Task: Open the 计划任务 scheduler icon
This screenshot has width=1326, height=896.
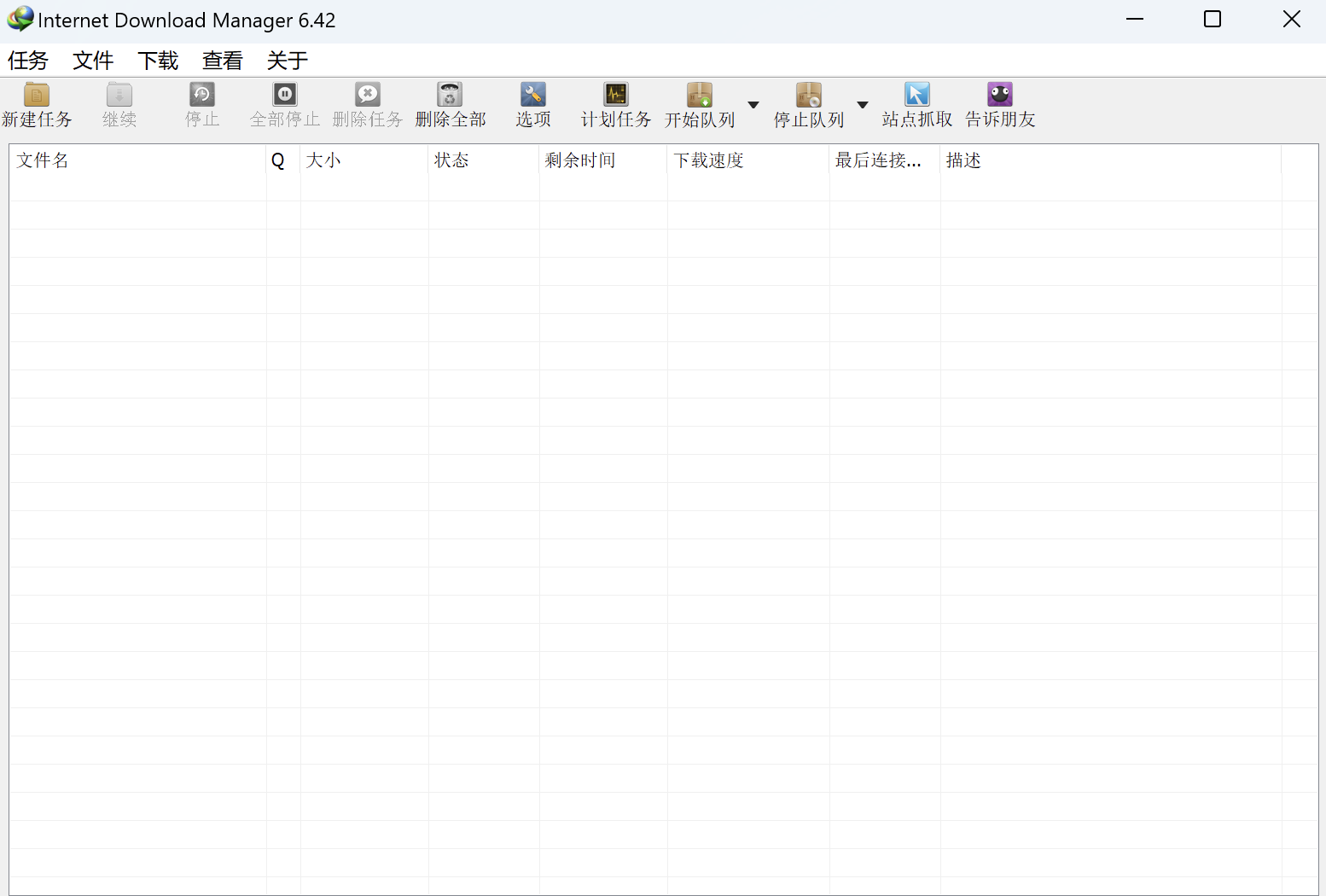Action: [x=615, y=95]
